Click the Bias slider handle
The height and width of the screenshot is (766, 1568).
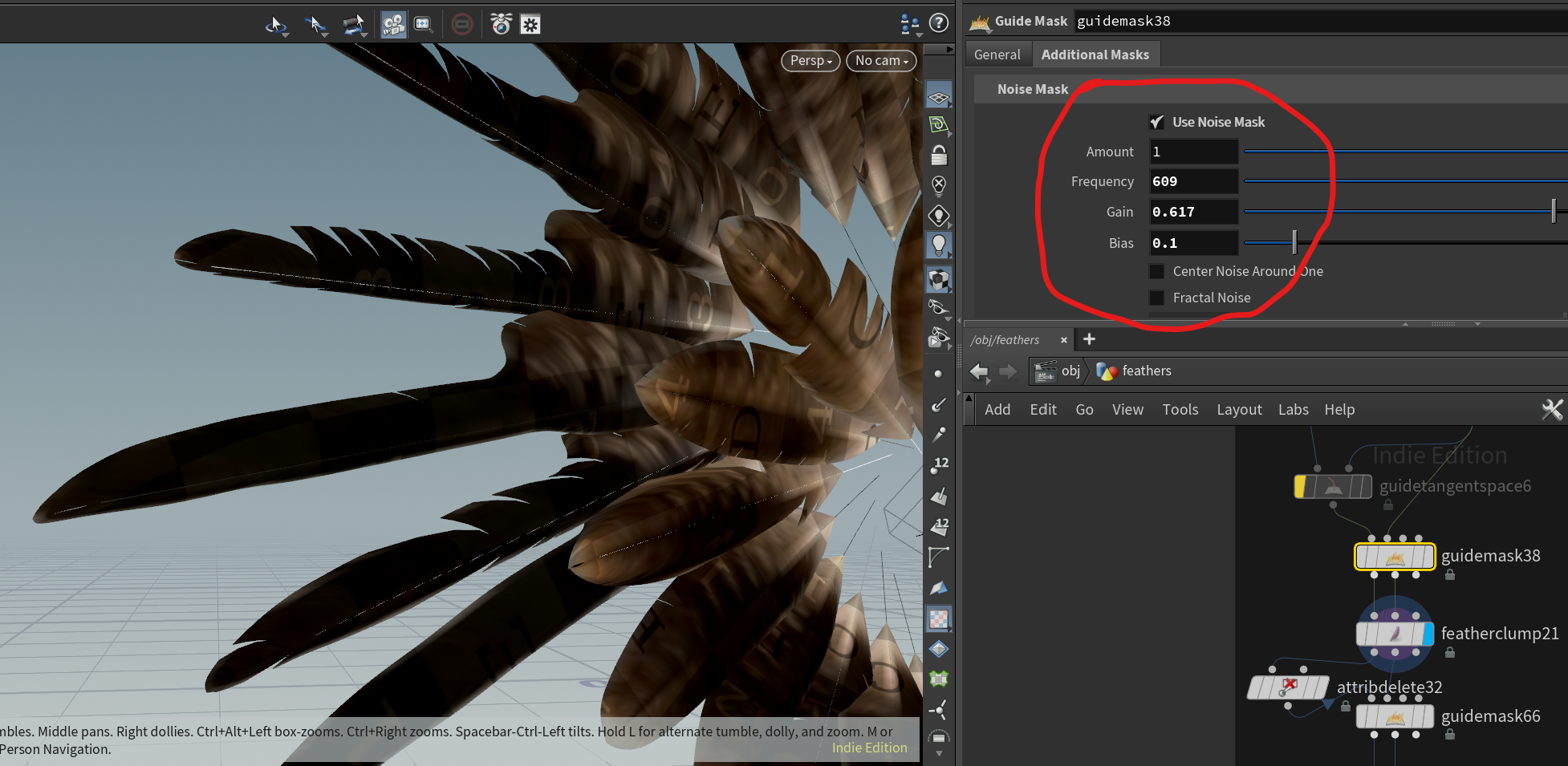[x=1294, y=242]
